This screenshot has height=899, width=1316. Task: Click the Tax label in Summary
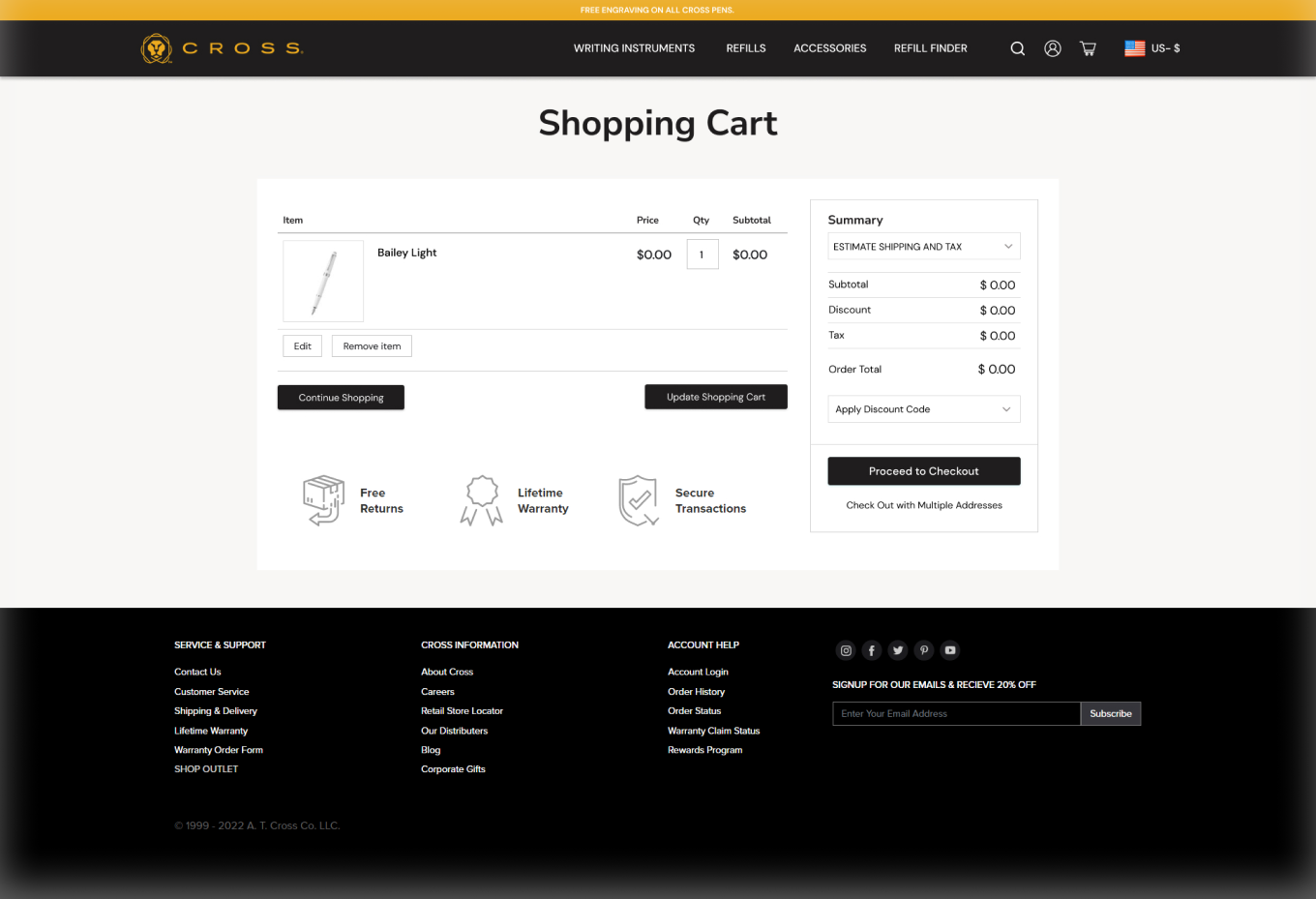click(836, 335)
